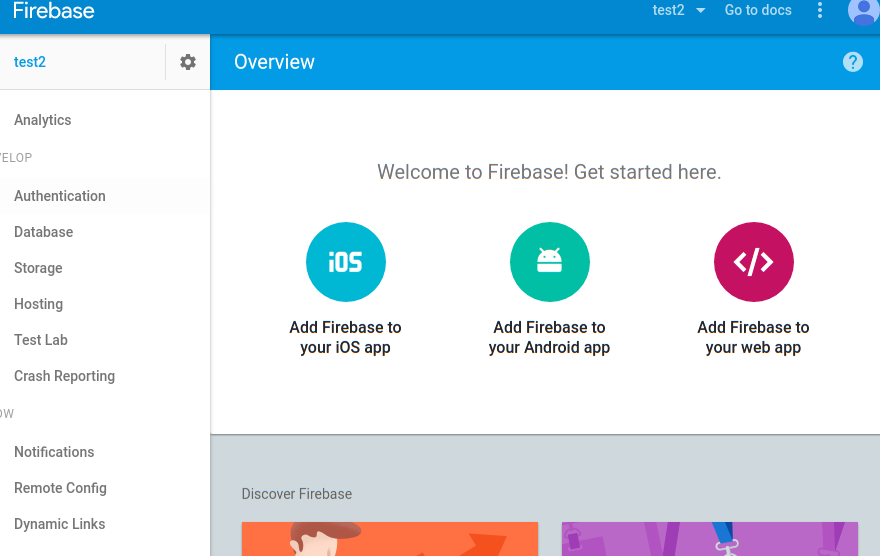Click Add Firebase to your iOS app
The image size is (880, 556).
coord(345,337)
